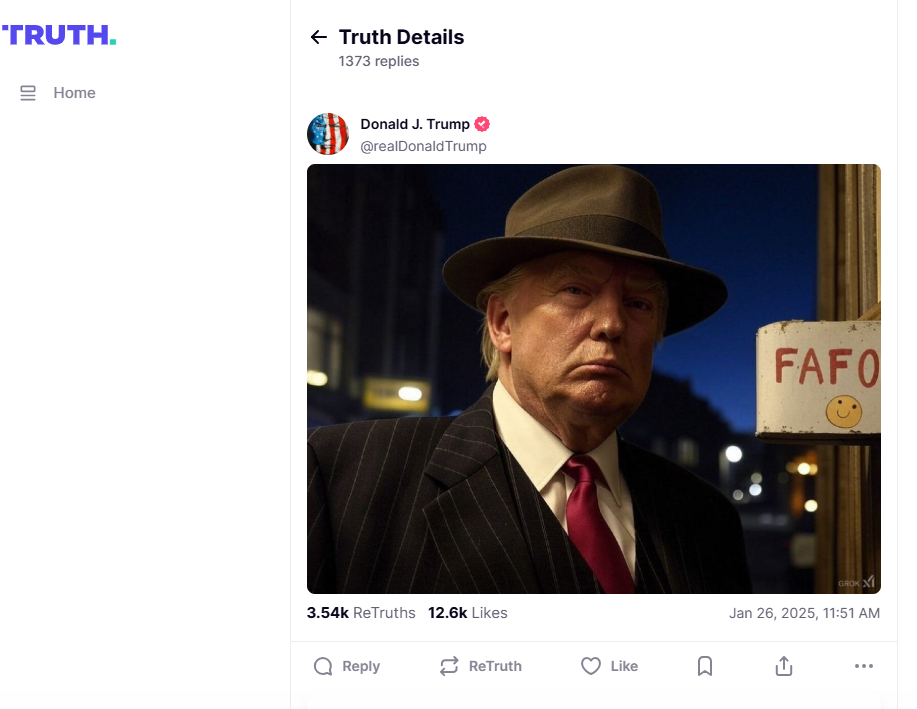Open the poster's profile avatar
This screenshot has width=917, height=709.
click(x=328, y=134)
